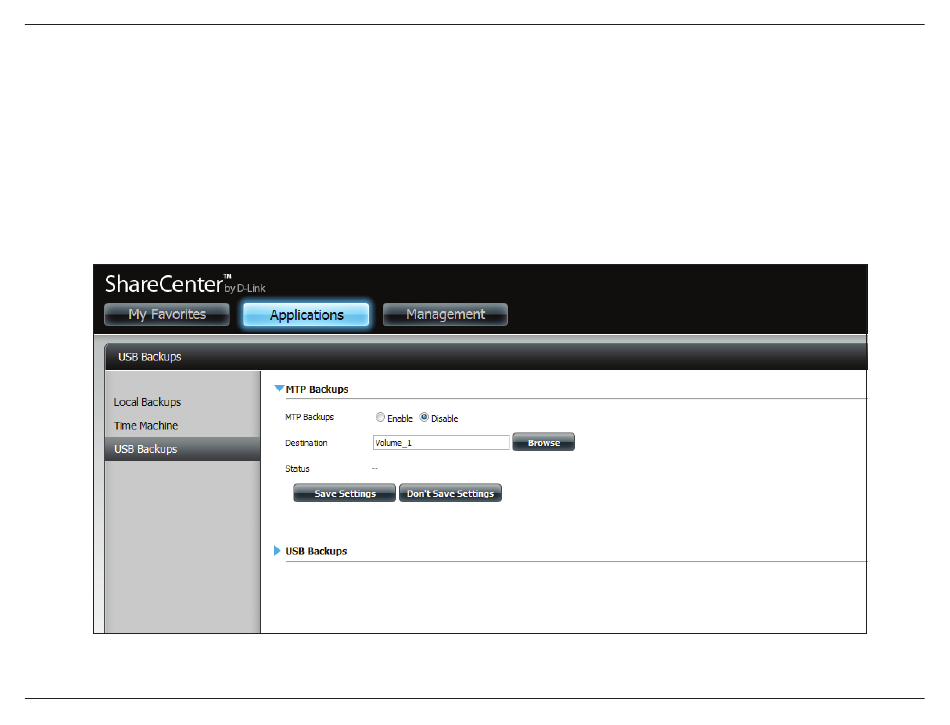The height and width of the screenshot is (725, 950).
Task: Click the USB Backups panel header
Action: point(485,357)
